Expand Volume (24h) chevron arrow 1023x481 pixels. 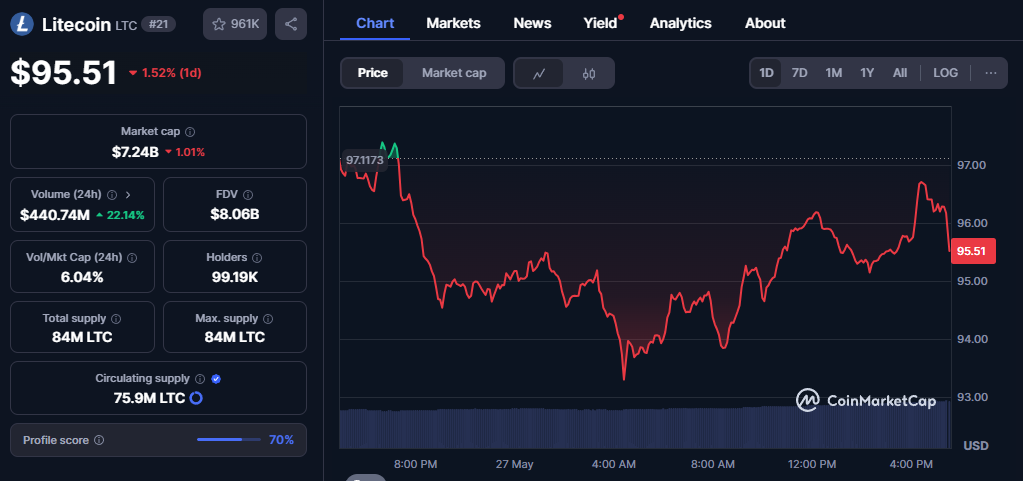(128, 194)
